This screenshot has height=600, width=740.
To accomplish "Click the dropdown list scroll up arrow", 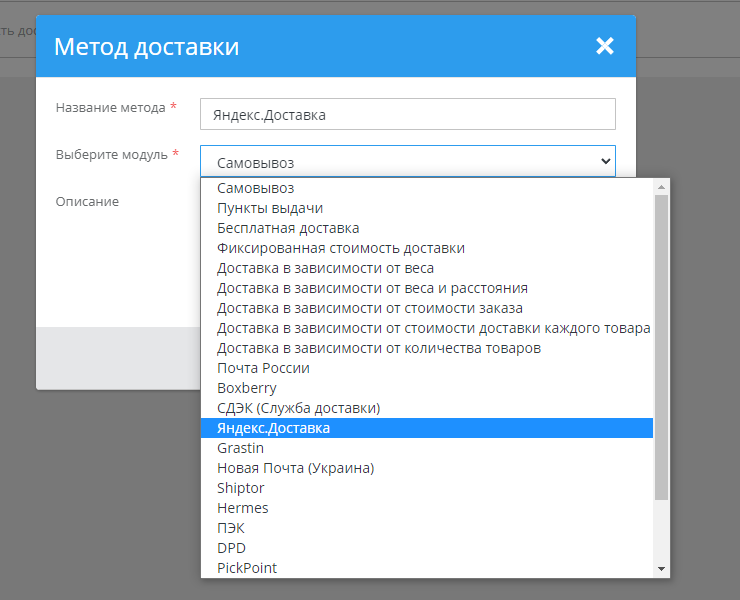I will tap(661, 187).
